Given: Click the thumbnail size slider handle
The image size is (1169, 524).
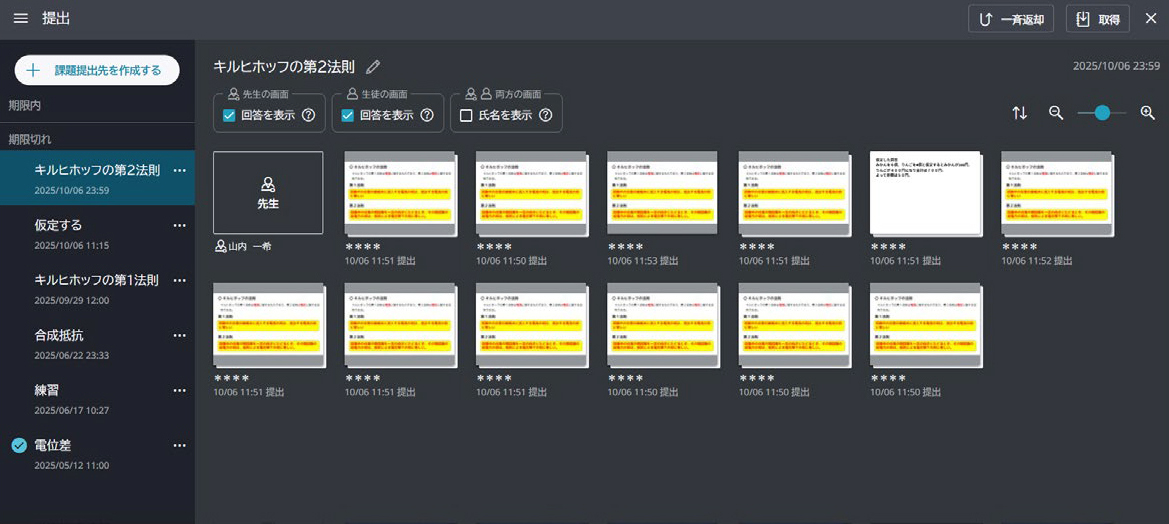Looking at the screenshot, I should (1102, 113).
